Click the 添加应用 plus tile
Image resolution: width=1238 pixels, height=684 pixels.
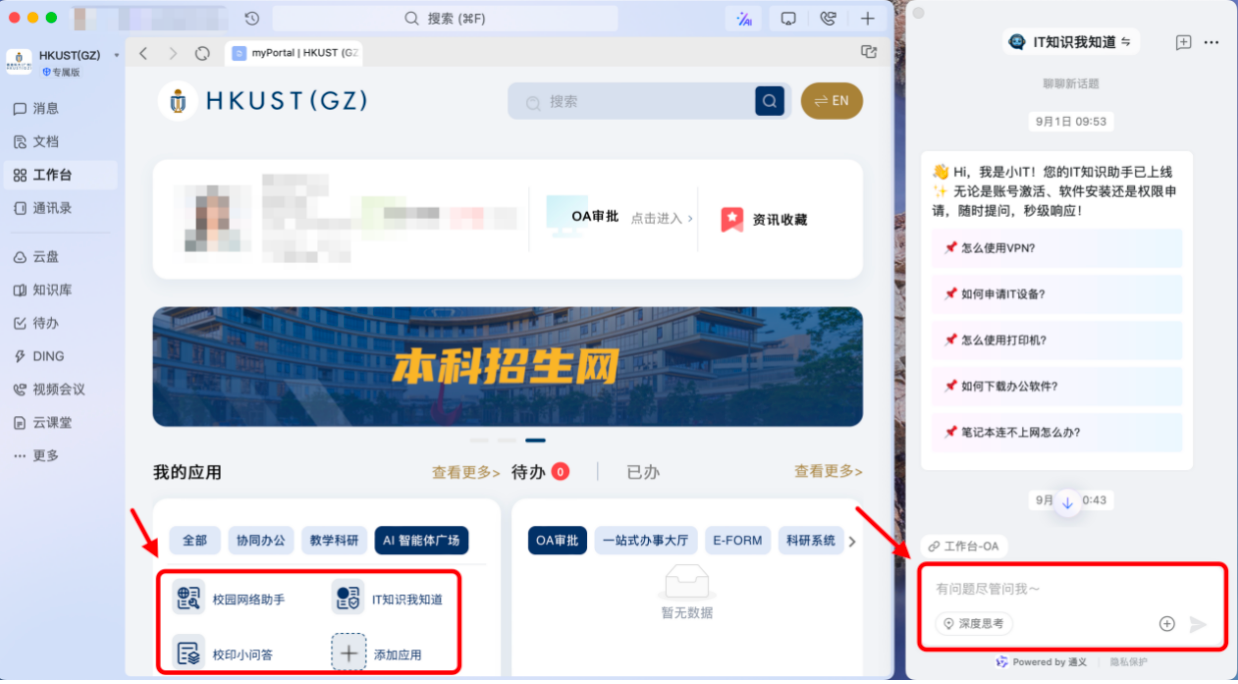pyautogui.click(x=348, y=653)
